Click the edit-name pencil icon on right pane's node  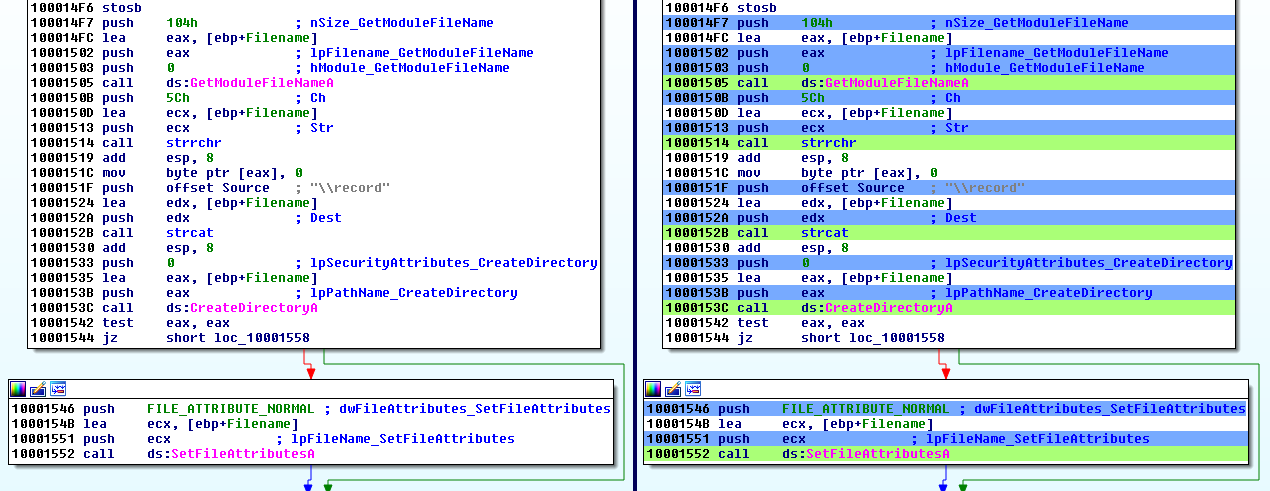pyautogui.click(x=673, y=388)
